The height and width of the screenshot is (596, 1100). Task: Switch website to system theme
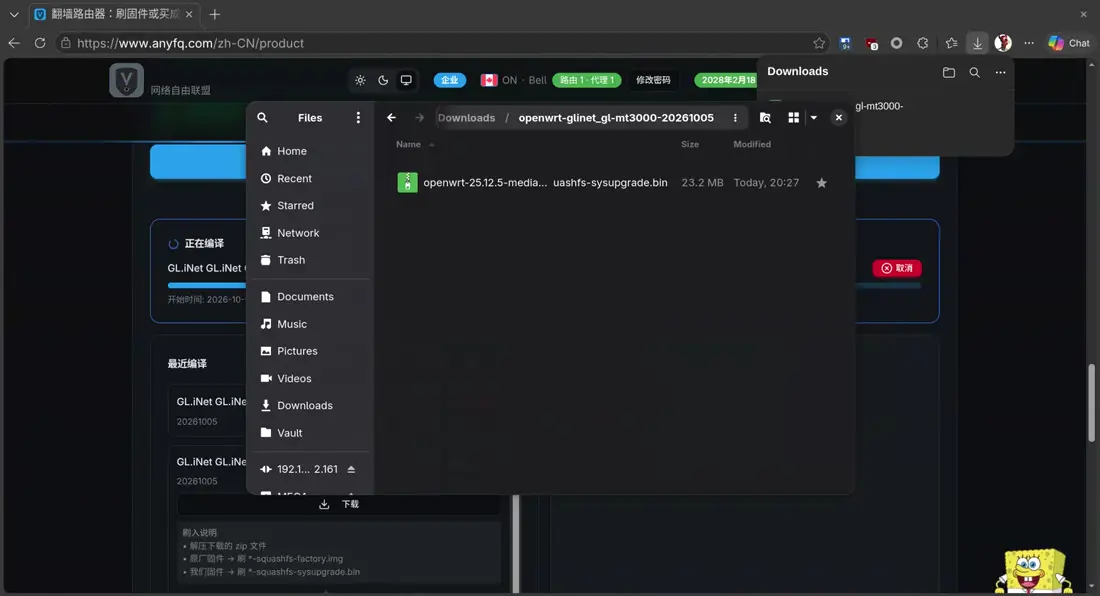pos(406,80)
